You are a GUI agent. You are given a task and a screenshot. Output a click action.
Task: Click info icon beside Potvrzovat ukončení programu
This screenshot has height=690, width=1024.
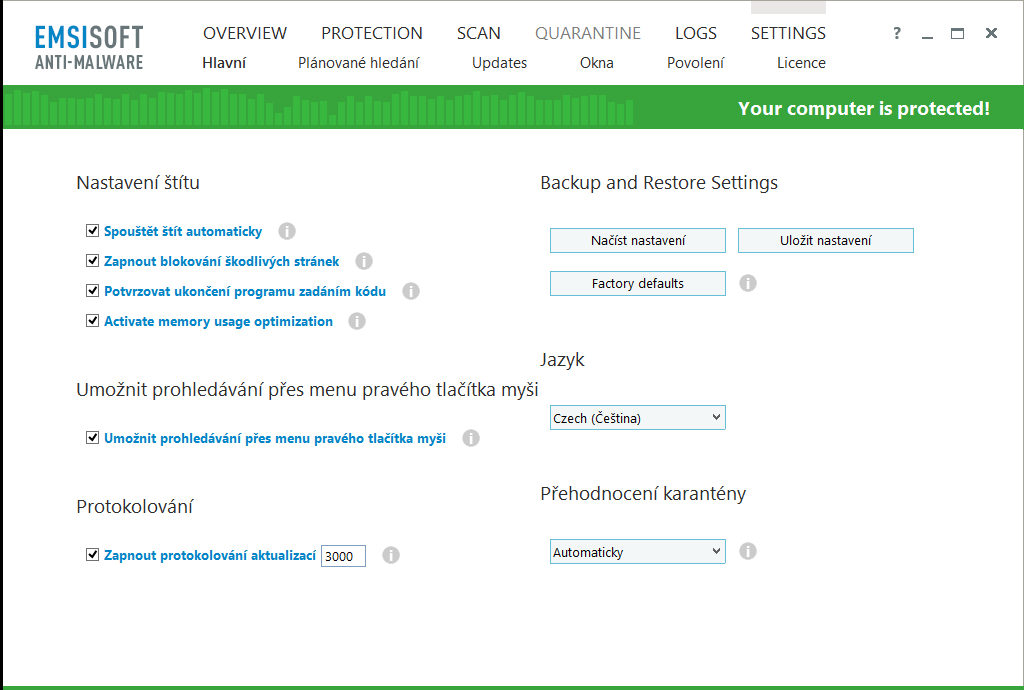pyautogui.click(x=410, y=292)
